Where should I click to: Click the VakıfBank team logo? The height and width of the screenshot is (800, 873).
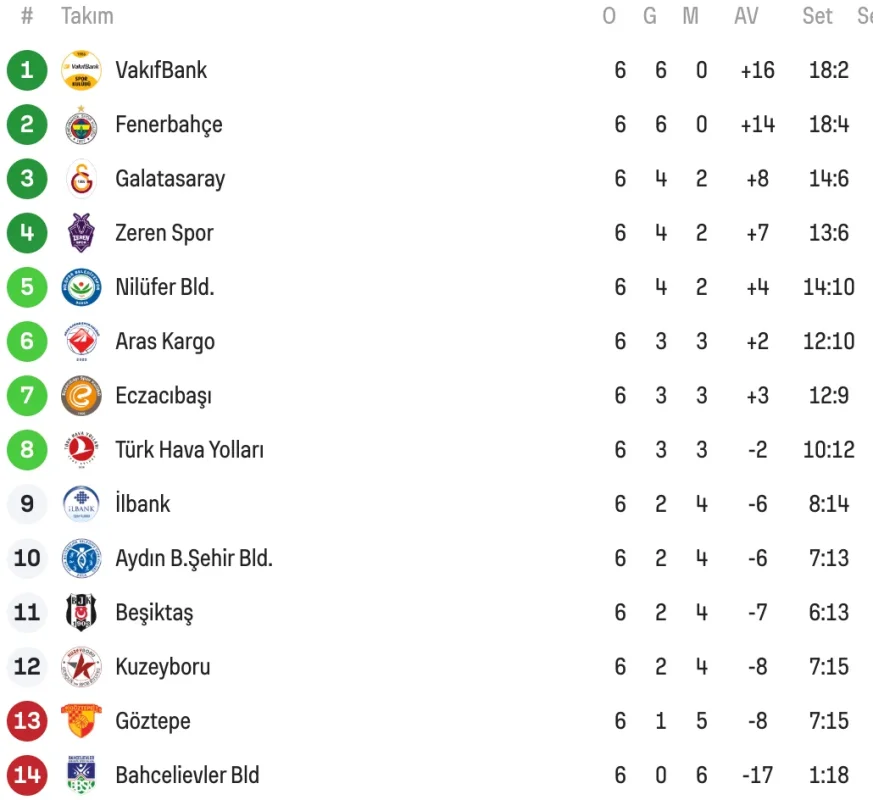click(81, 70)
